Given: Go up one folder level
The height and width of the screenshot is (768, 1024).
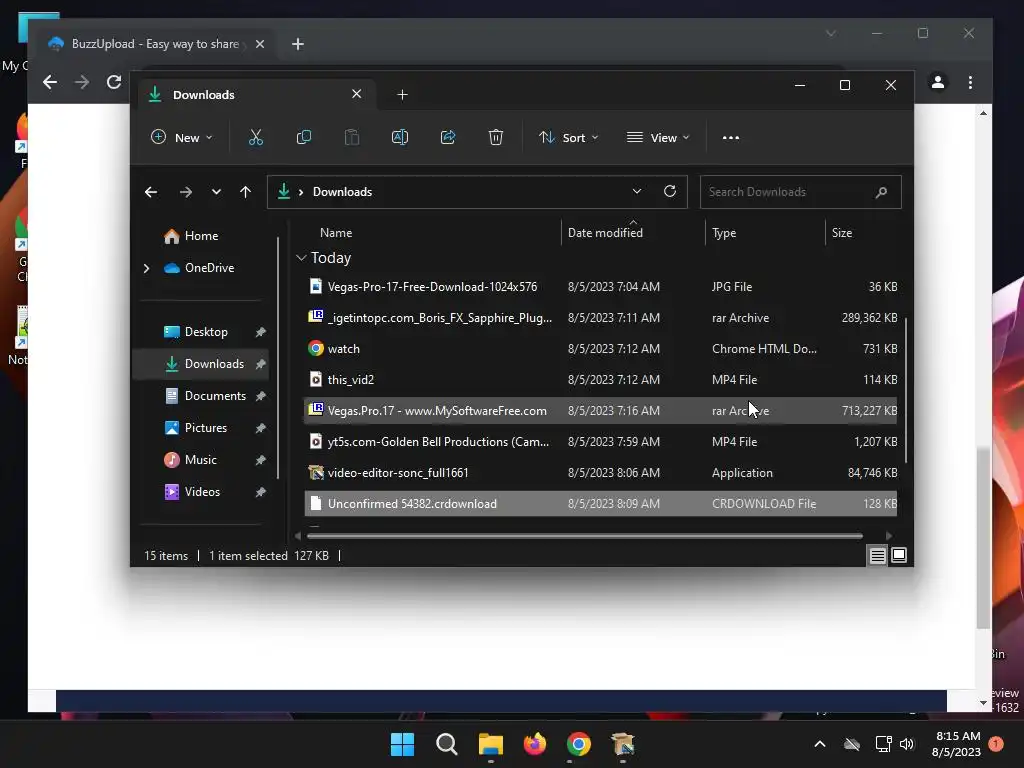Looking at the screenshot, I should 246,192.
